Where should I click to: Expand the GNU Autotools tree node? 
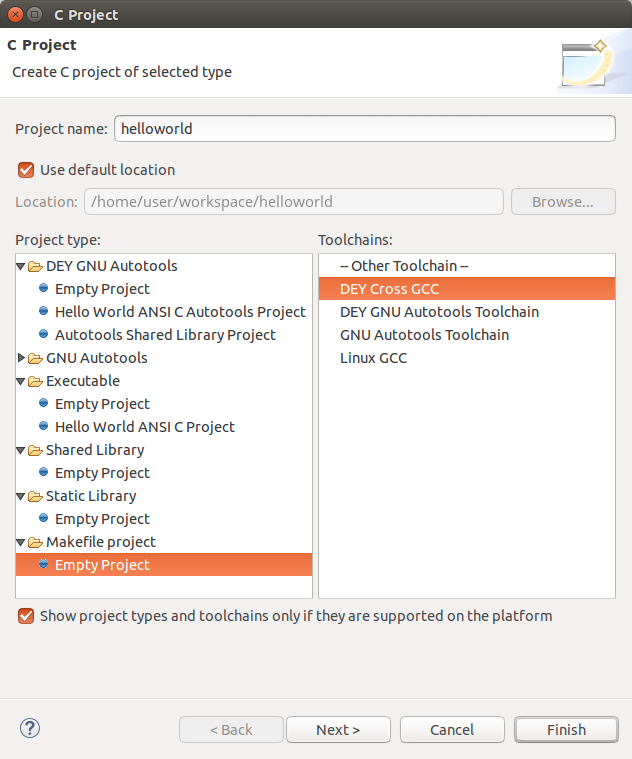click(22, 358)
